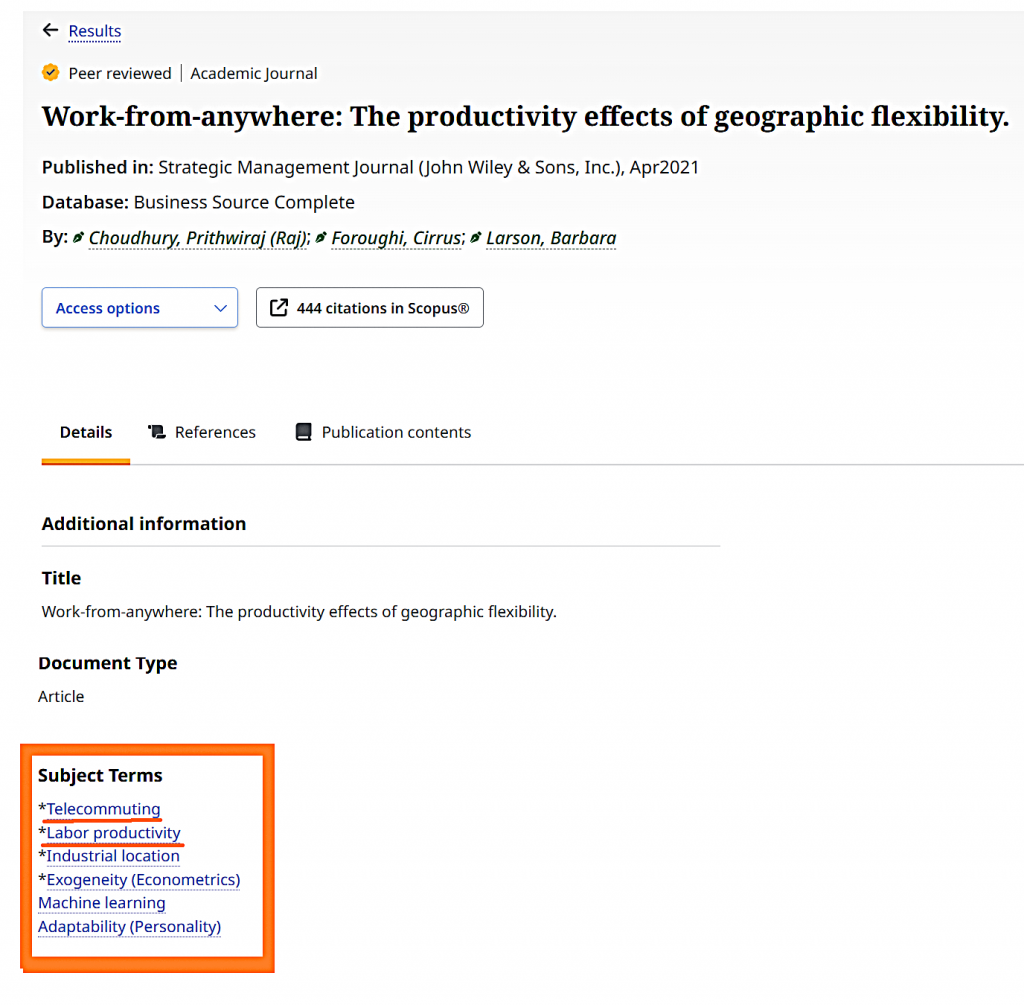Viewport: 1024px width, 1005px height.
Task: Go back to Results link
Action: pyautogui.click(x=95, y=31)
